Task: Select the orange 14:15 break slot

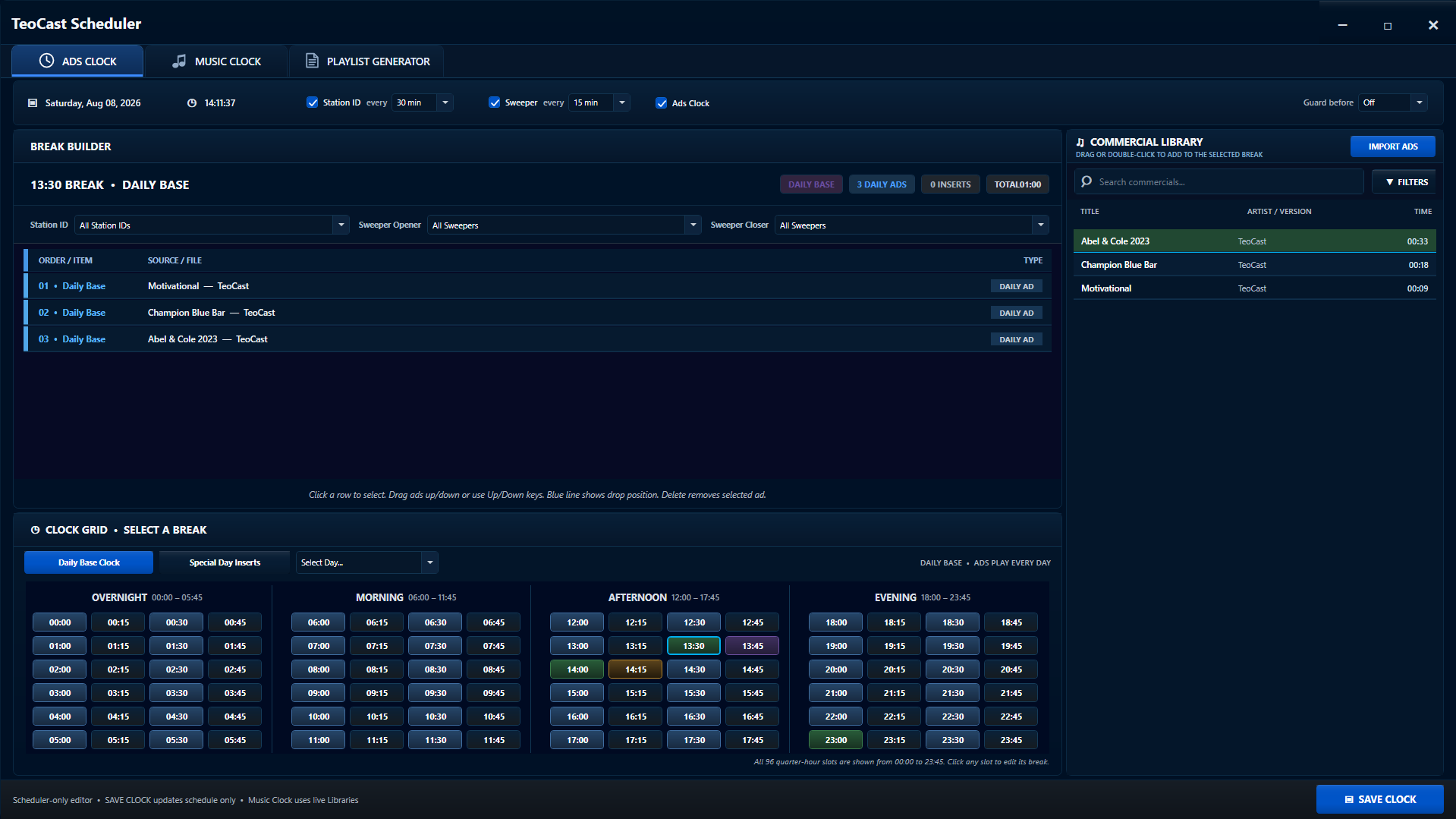Action: coord(635,669)
